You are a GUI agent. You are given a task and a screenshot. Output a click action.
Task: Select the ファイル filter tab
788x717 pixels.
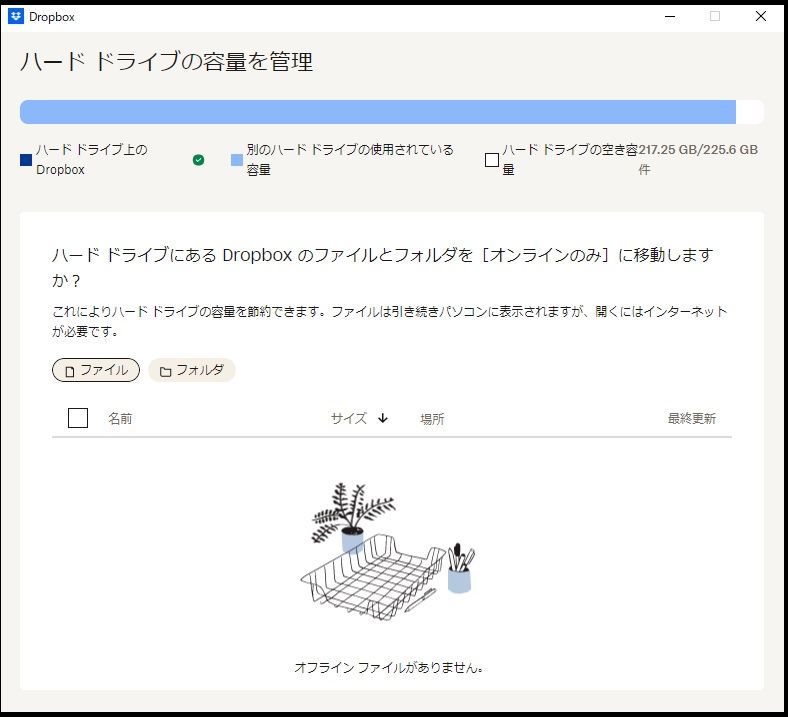96,370
